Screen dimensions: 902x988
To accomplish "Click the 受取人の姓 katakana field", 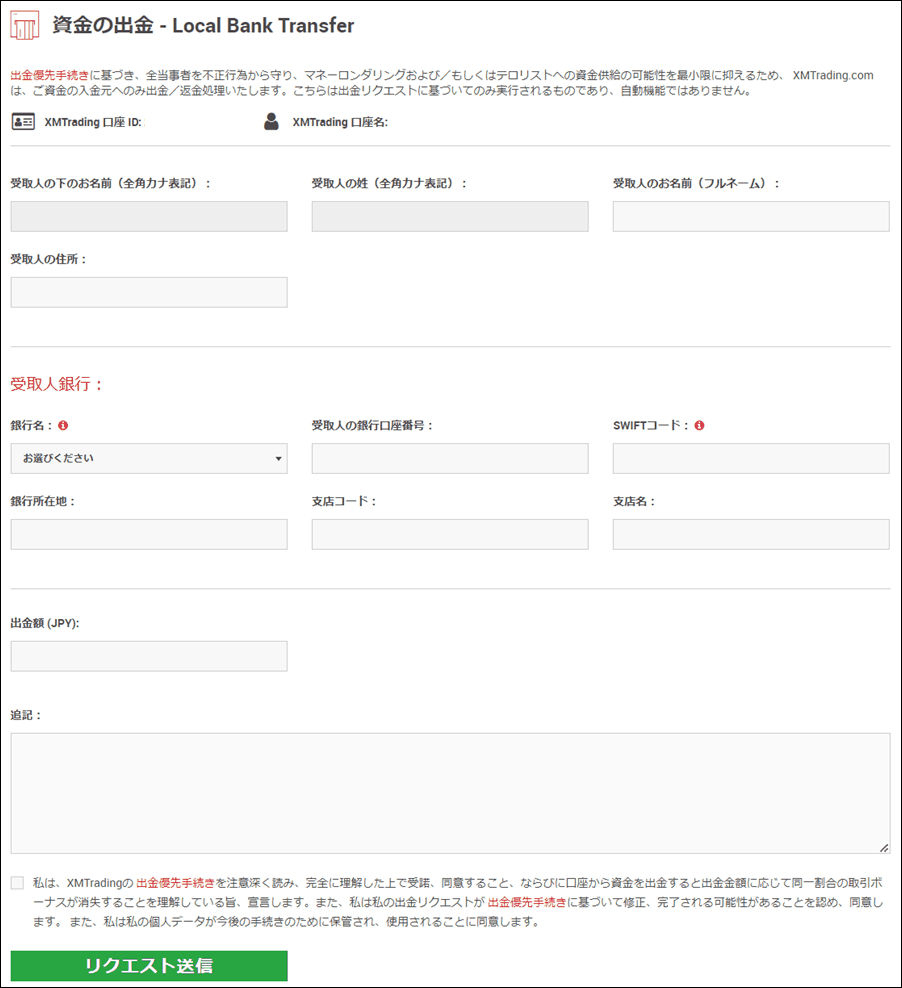I will [x=450, y=217].
